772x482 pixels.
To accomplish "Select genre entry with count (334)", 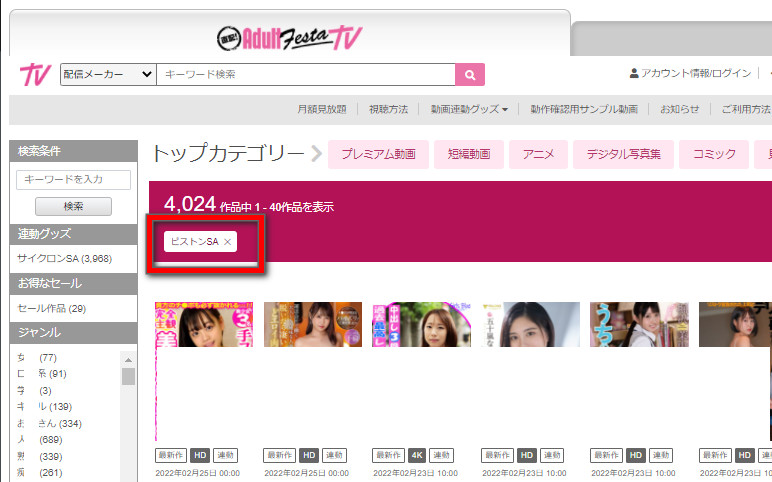I will click(x=49, y=423).
